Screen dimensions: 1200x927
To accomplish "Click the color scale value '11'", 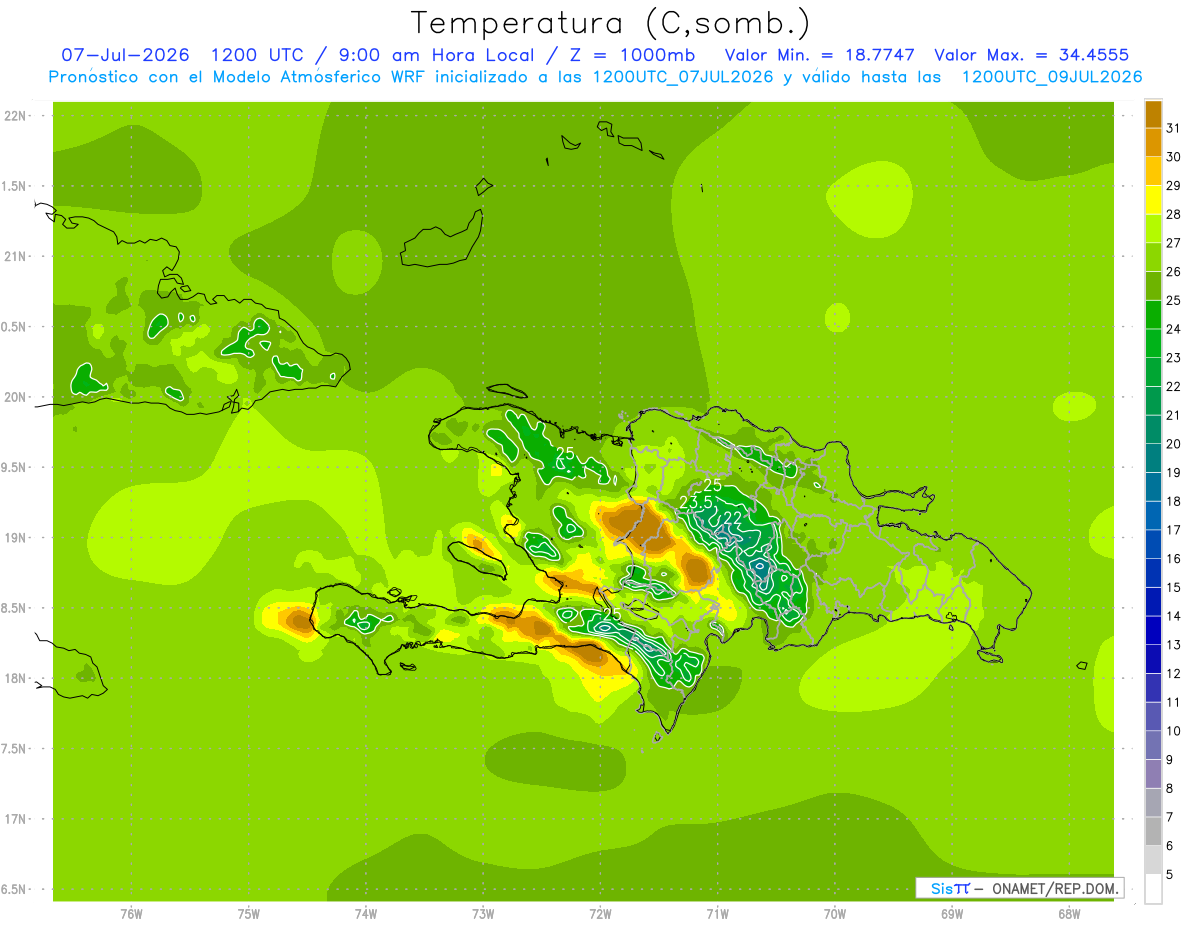I will pos(1173,703).
